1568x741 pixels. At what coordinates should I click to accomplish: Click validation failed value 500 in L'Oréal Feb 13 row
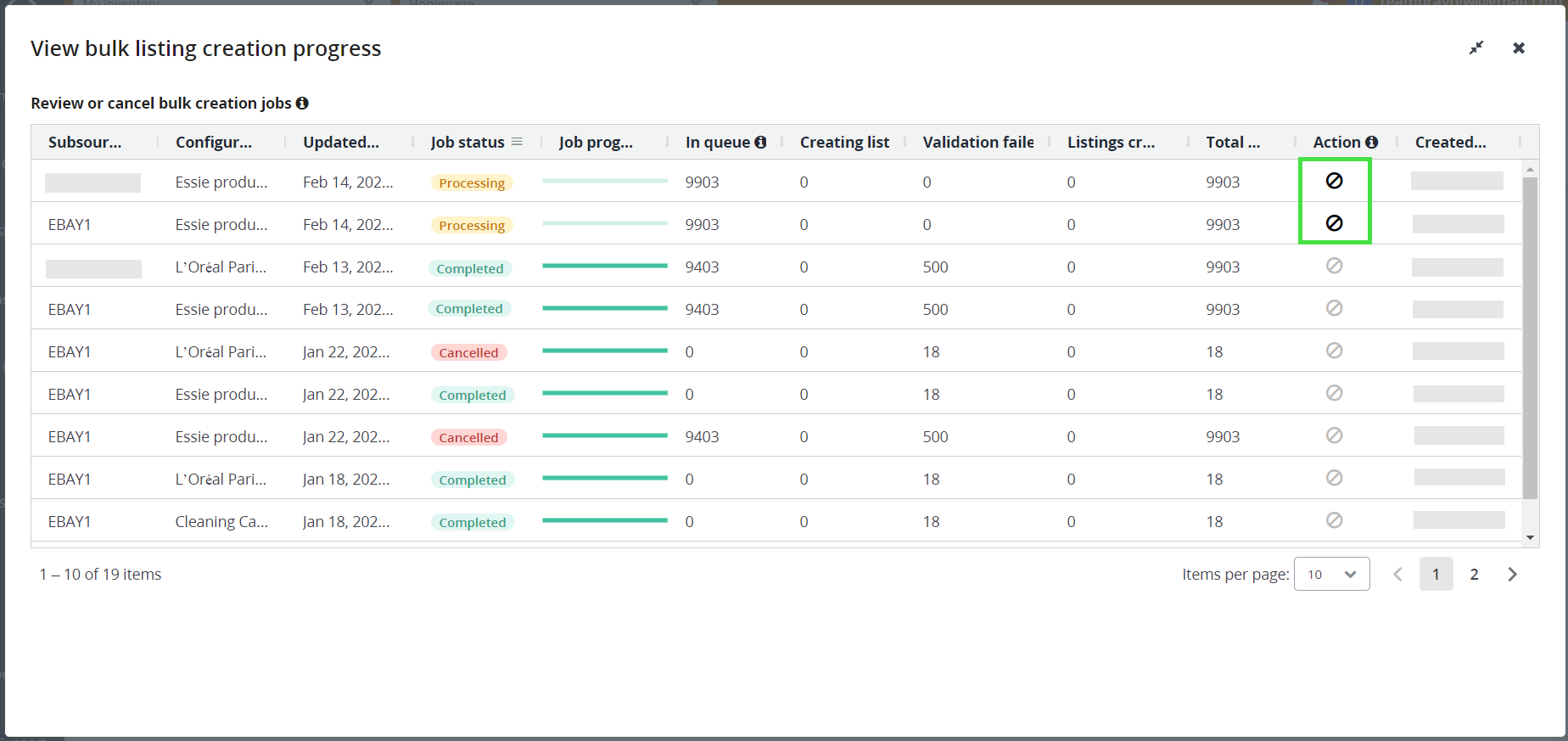click(x=935, y=267)
